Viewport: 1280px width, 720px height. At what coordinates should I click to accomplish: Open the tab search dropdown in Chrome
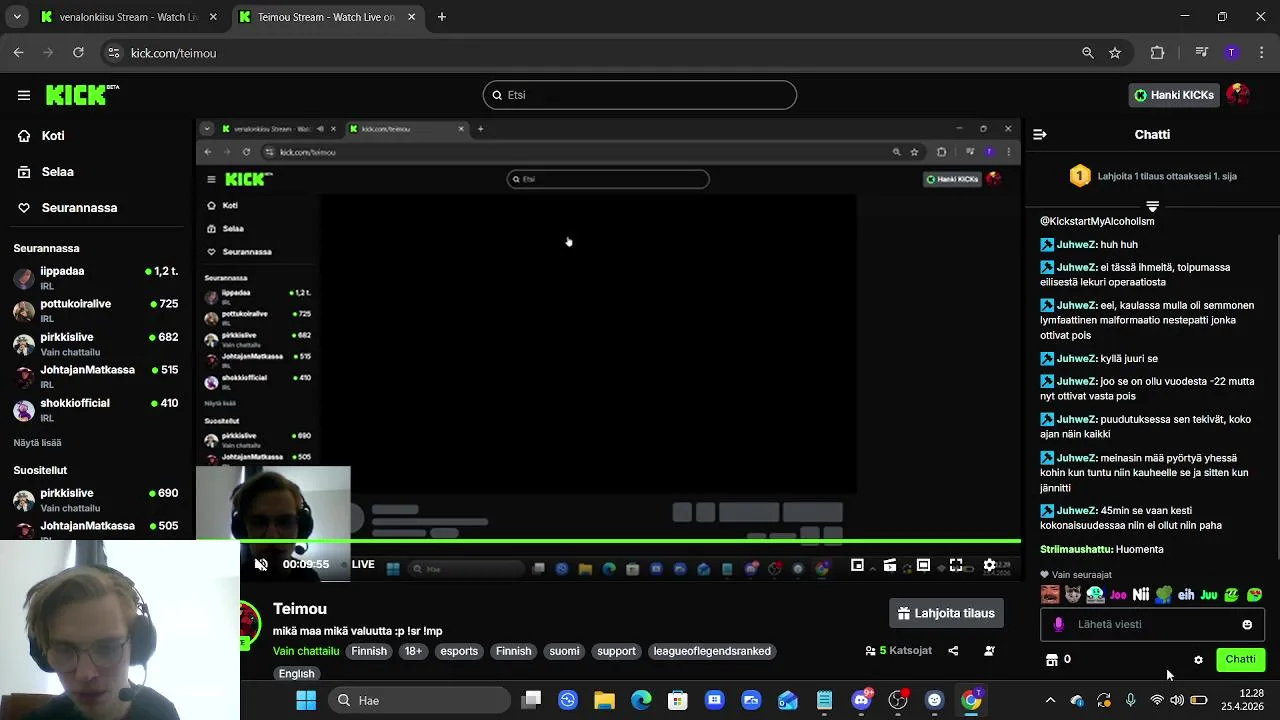click(16, 17)
